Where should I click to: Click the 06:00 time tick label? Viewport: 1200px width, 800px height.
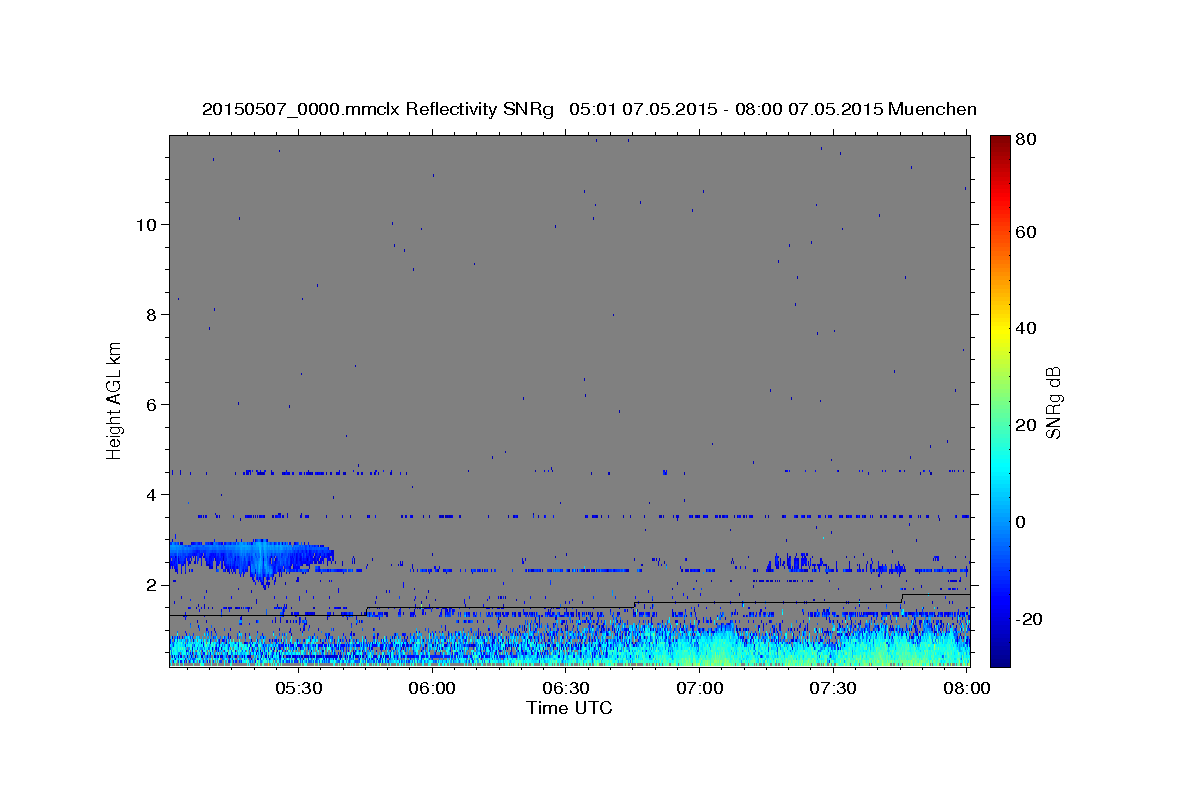click(x=433, y=688)
